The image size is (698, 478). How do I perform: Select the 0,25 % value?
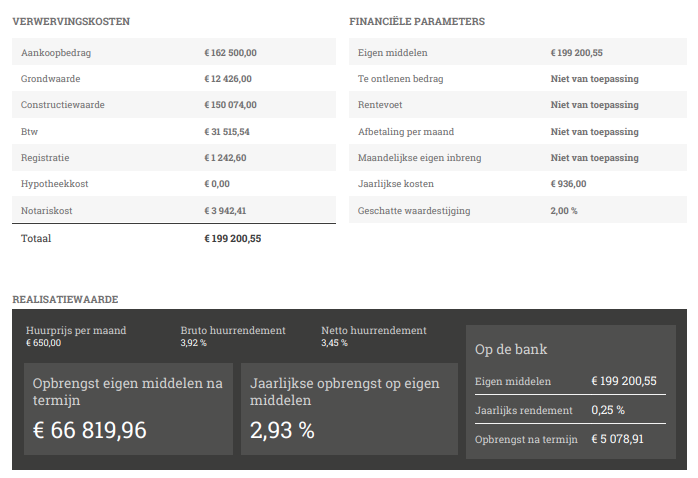[608, 410]
